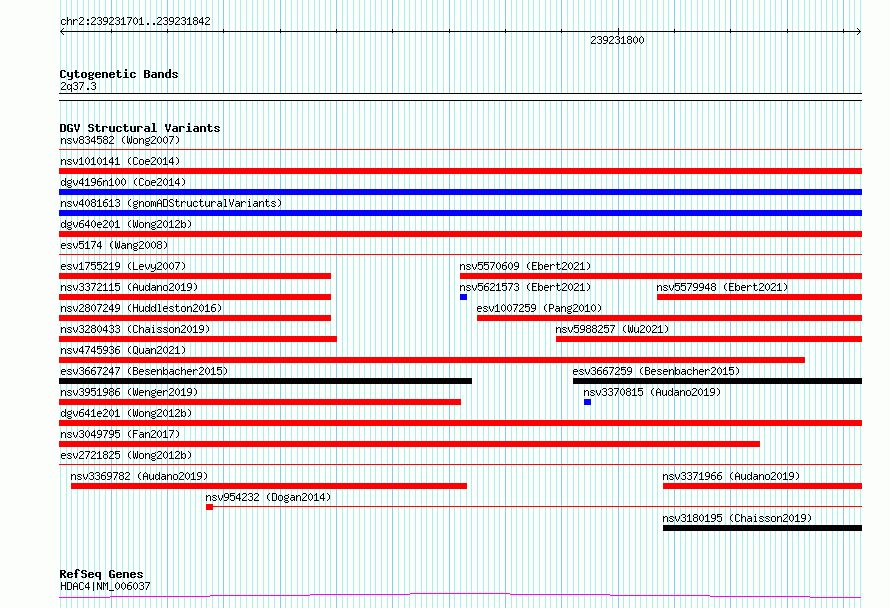Open nsv3372115 (Audano2019) variant
Viewport: 890px width, 608px height.
pyautogui.click(x=129, y=287)
